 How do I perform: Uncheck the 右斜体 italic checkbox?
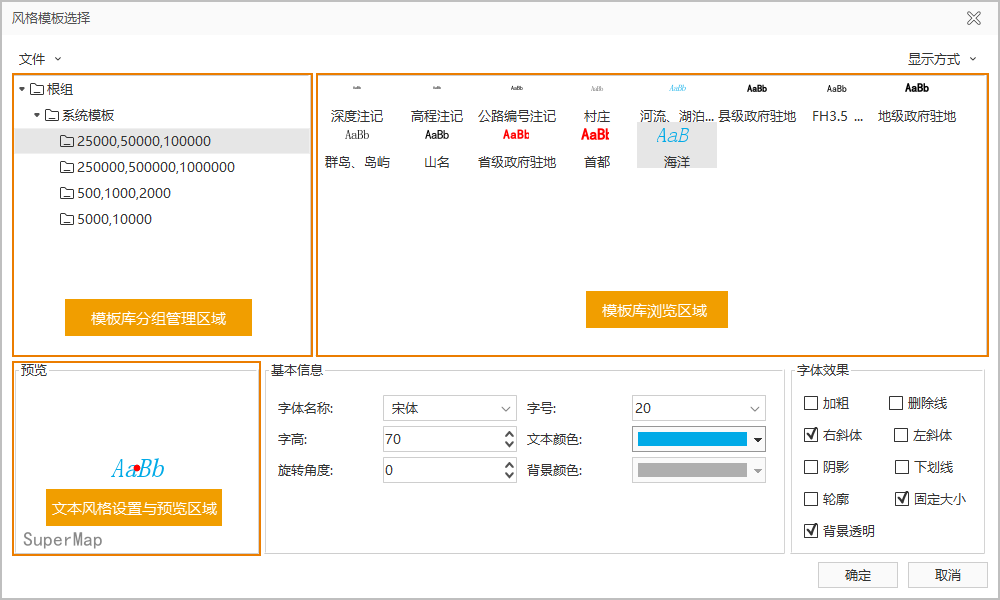pyautogui.click(x=810, y=436)
